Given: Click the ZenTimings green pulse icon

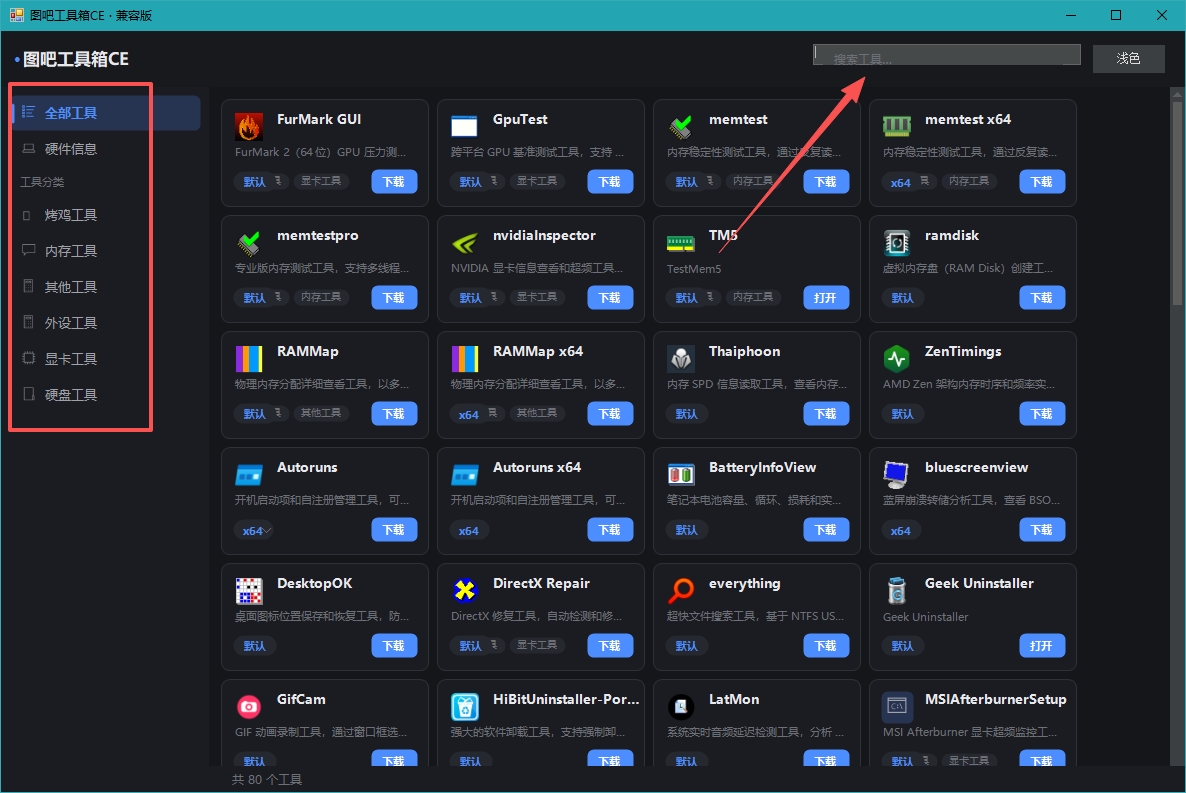Looking at the screenshot, I should 896,359.
